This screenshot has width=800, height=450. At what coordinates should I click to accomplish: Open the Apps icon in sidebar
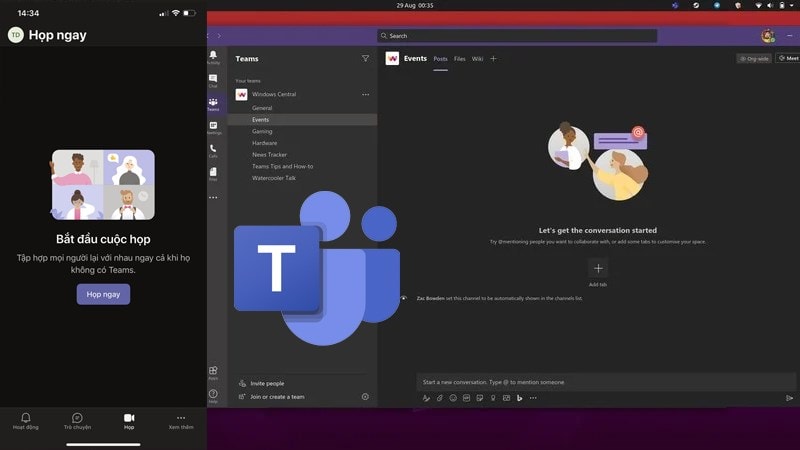click(213, 373)
